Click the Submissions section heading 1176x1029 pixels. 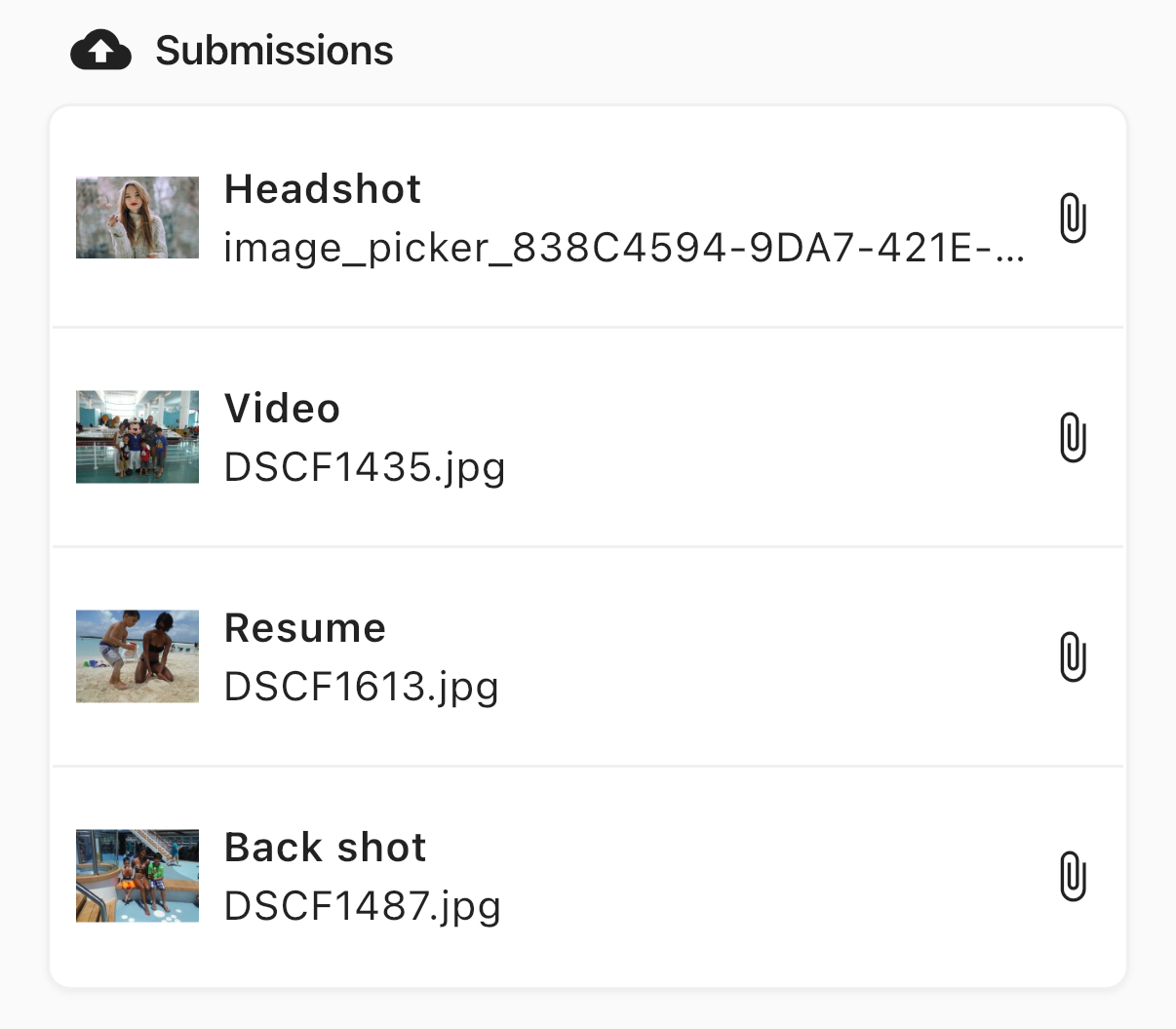[274, 51]
